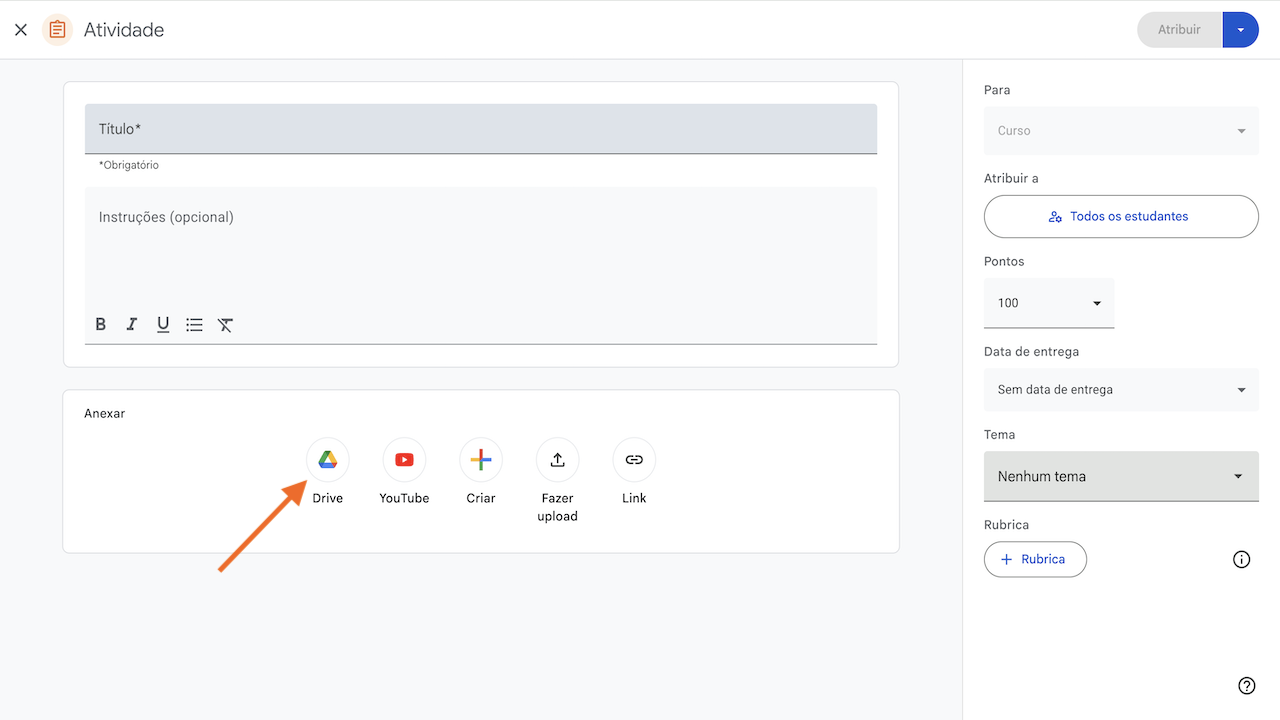This screenshot has height=720, width=1280.
Task: Toggle italic formatting in instructions
Action: click(131, 324)
